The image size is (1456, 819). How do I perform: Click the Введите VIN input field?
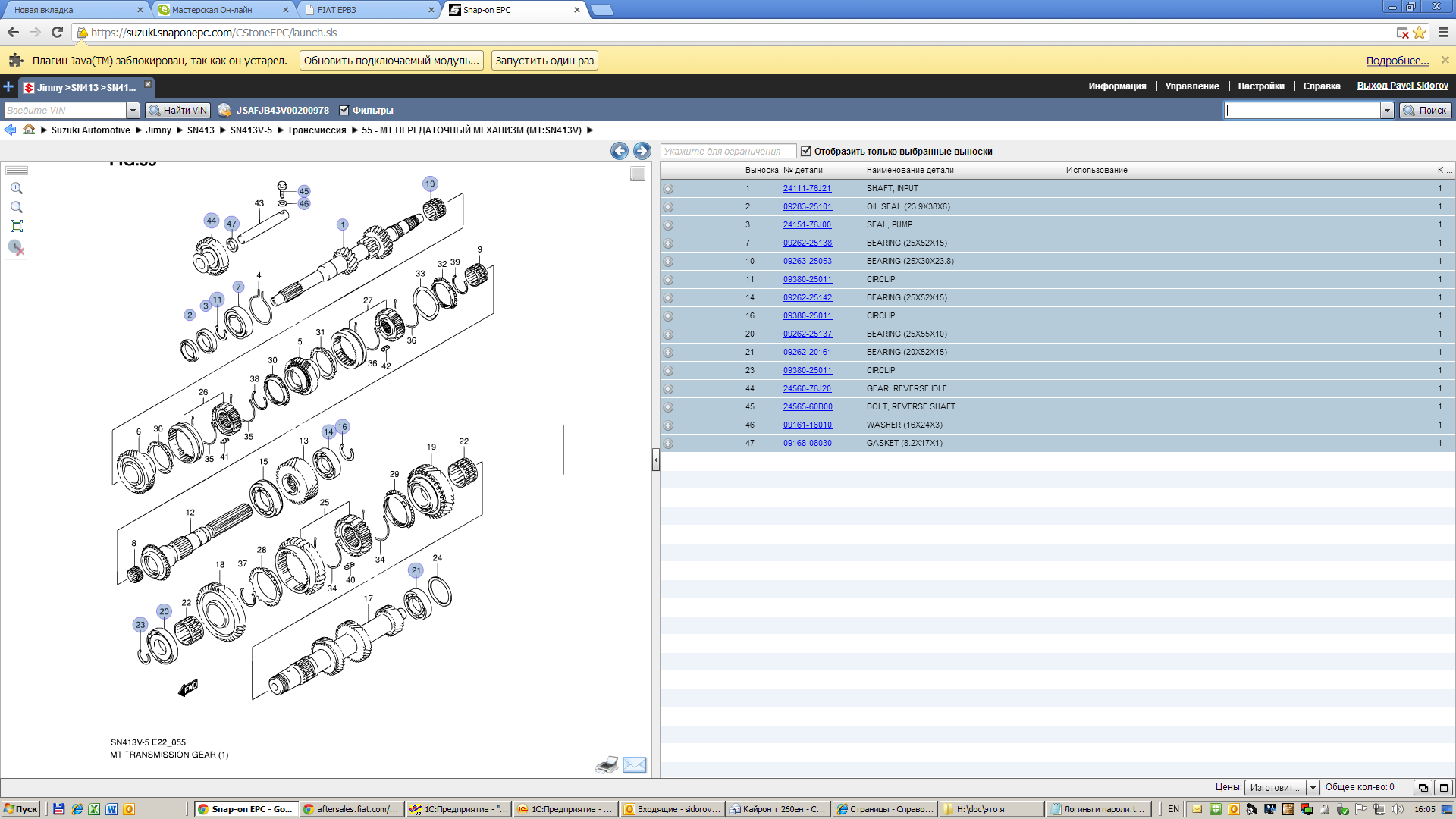pos(64,111)
